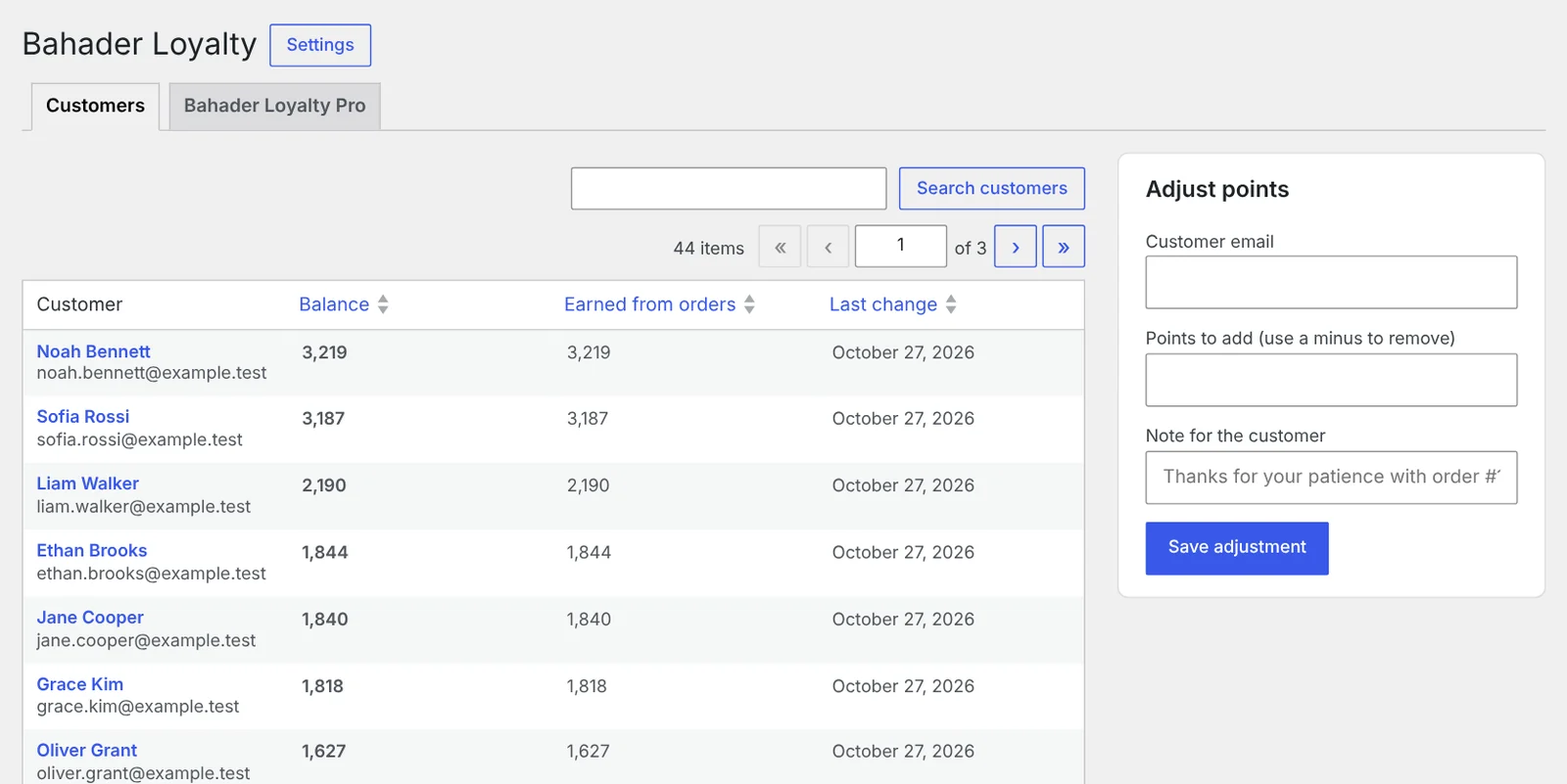
Task: Click the Search customers button
Action: pyautogui.click(x=992, y=188)
